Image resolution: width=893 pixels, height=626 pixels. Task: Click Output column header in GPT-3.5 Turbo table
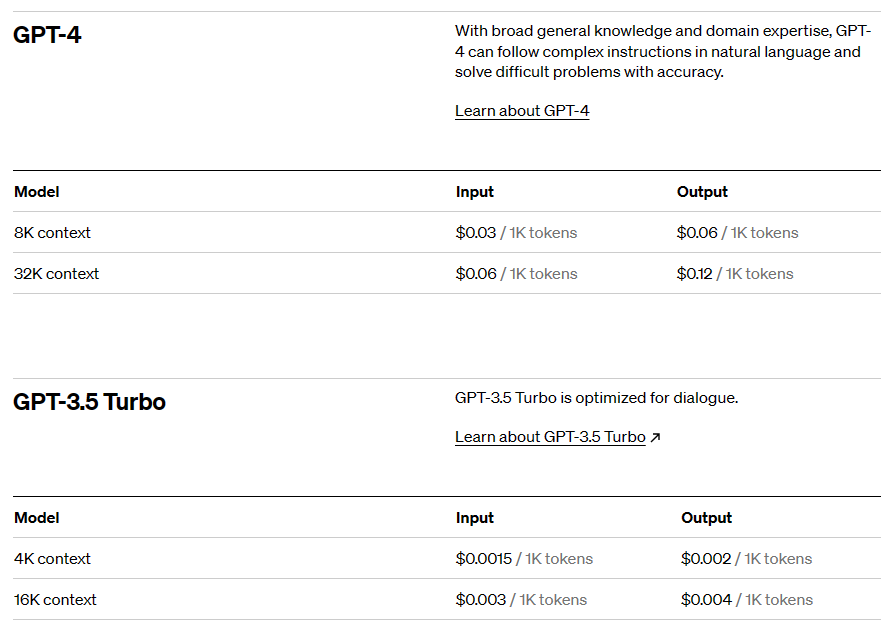click(x=707, y=518)
